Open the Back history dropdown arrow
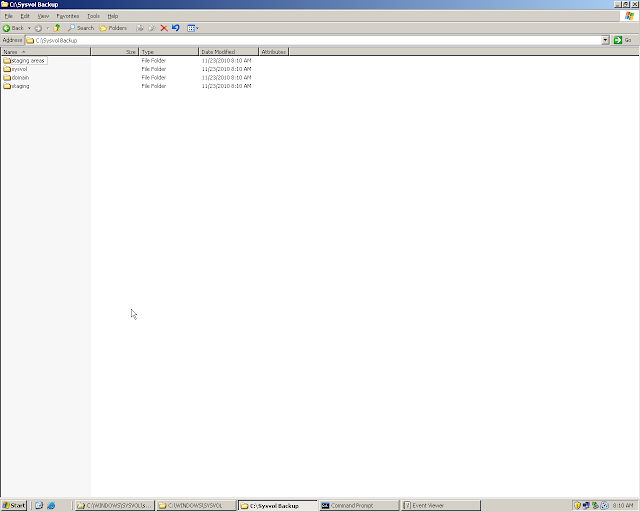Image resolution: width=640 pixels, height=512 pixels. tap(29, 28)
